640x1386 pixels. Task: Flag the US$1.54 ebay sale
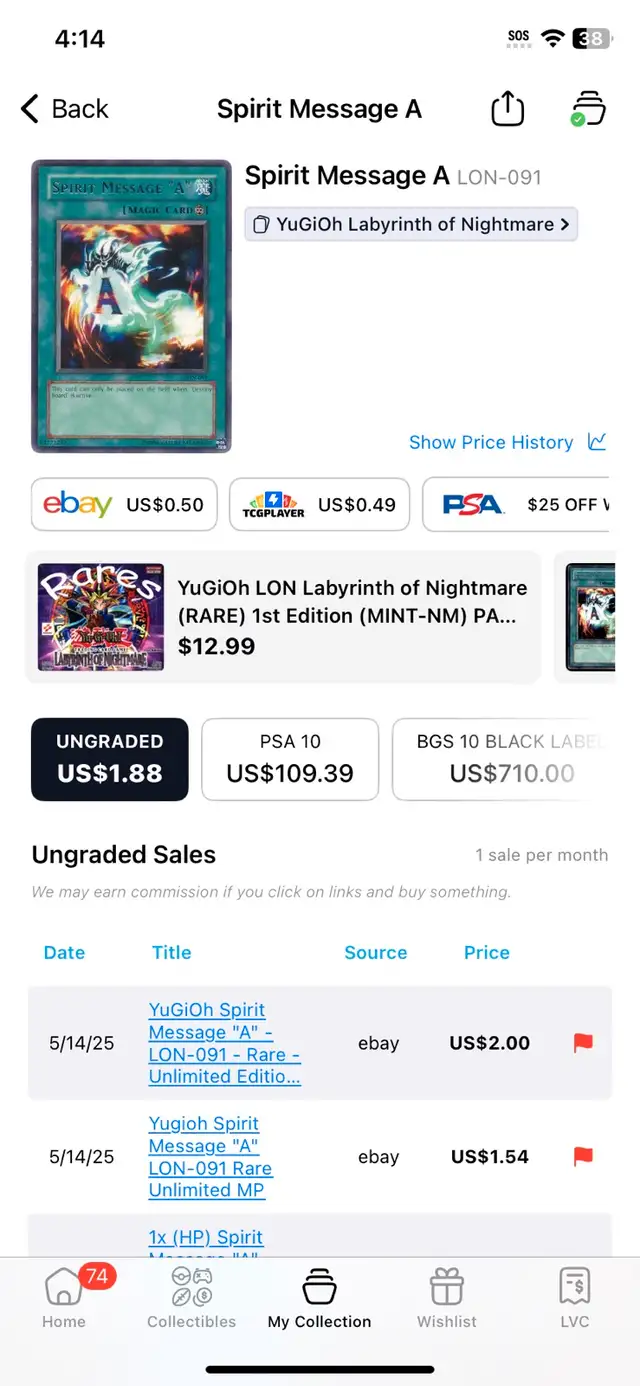point(583,1157)
